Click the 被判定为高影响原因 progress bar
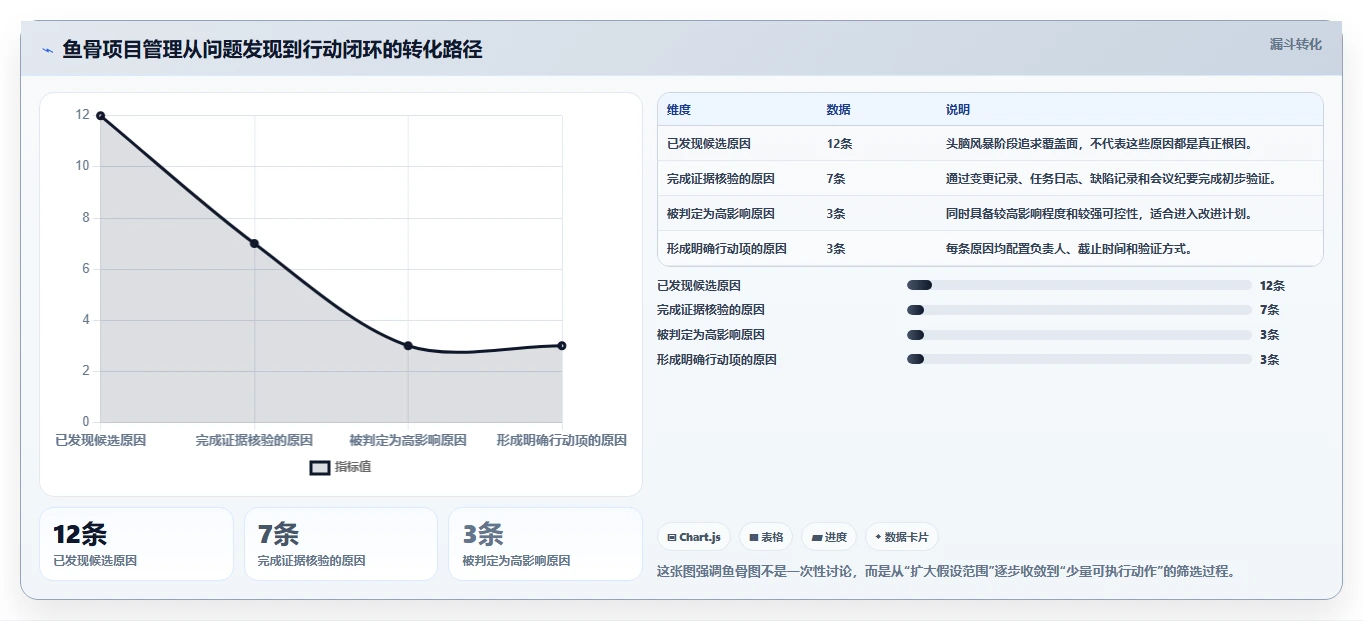Viewport: 1363px width, 621px height. tap(1079, 335)
